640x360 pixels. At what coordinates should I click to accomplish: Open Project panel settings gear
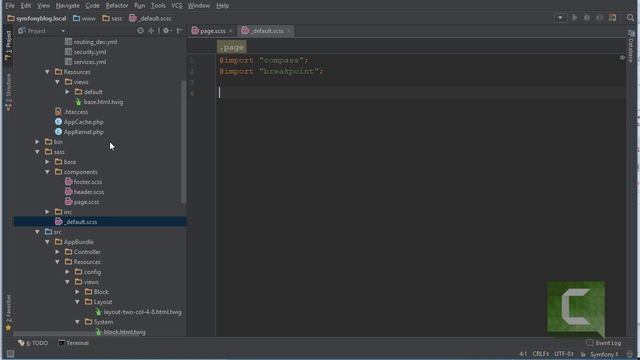coord(167,31)
